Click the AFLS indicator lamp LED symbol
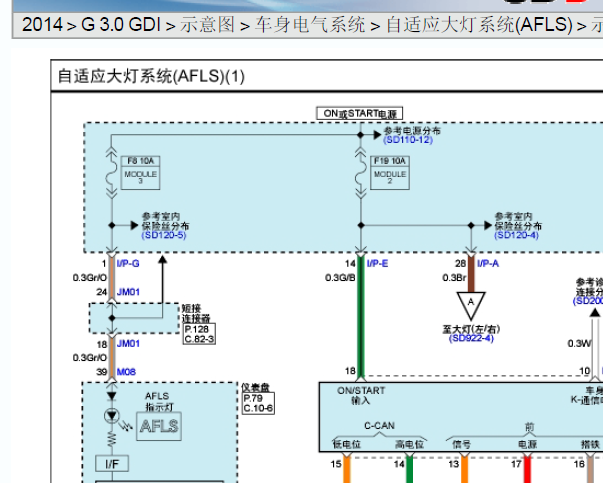 pos(112,416)
